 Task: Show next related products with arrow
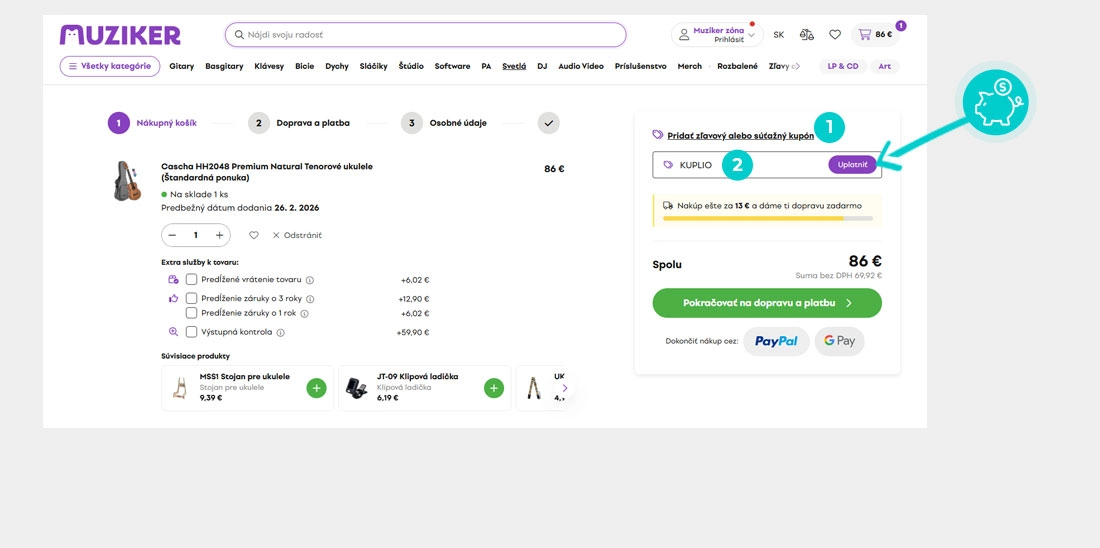click(x=565, y=387)
